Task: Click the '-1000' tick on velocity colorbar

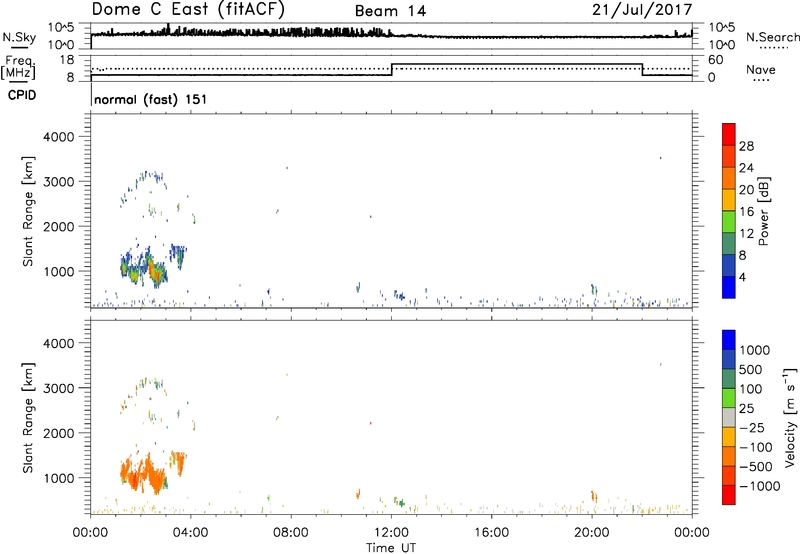Action: [x=759, y=486]
